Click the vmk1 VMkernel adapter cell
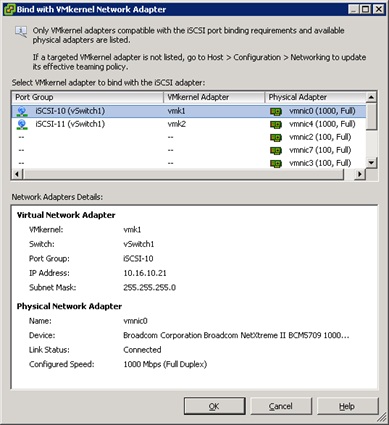Viewport: 389px width, 425px height. (x=176, y=111)
